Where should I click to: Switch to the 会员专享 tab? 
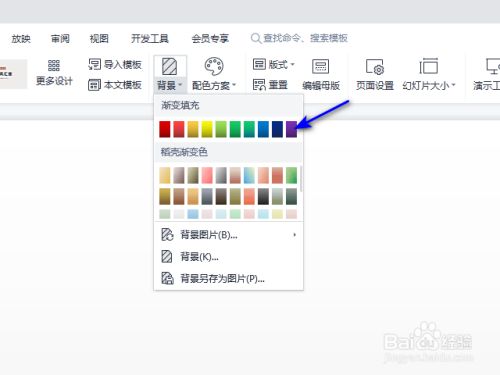[210, 39]
